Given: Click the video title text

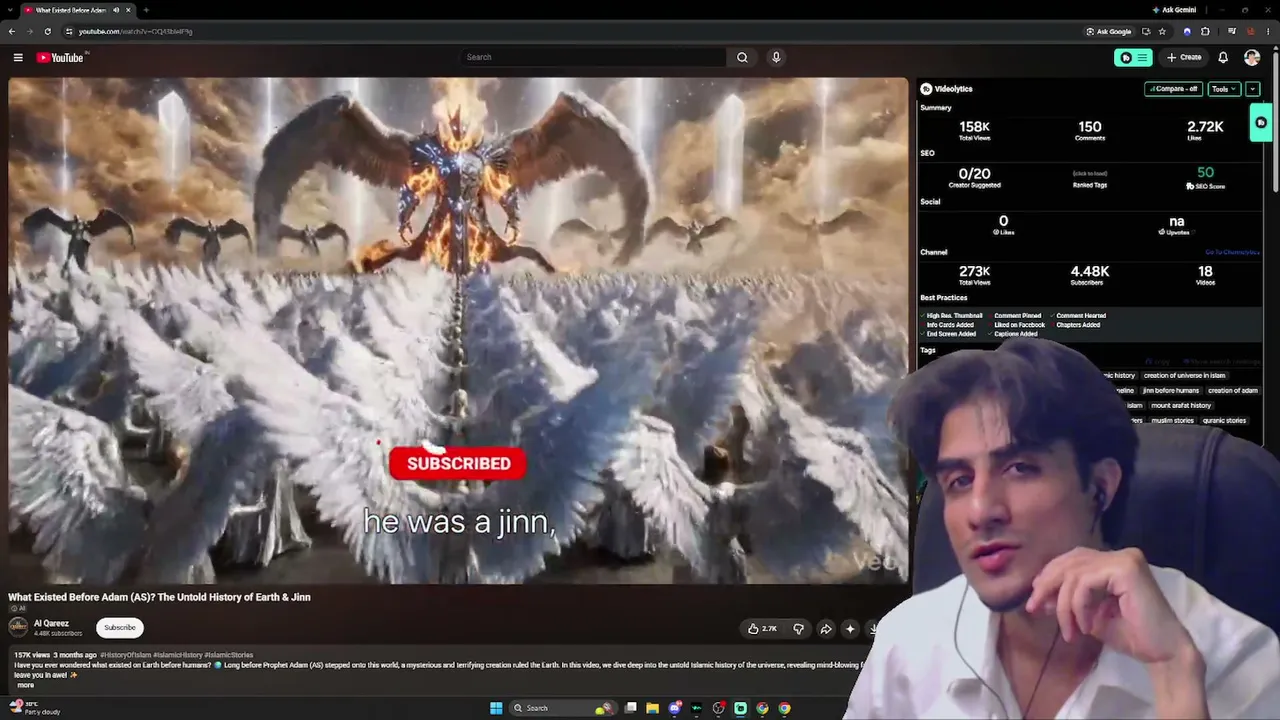Looking at the screenshot, I should (x=160, y=597).
